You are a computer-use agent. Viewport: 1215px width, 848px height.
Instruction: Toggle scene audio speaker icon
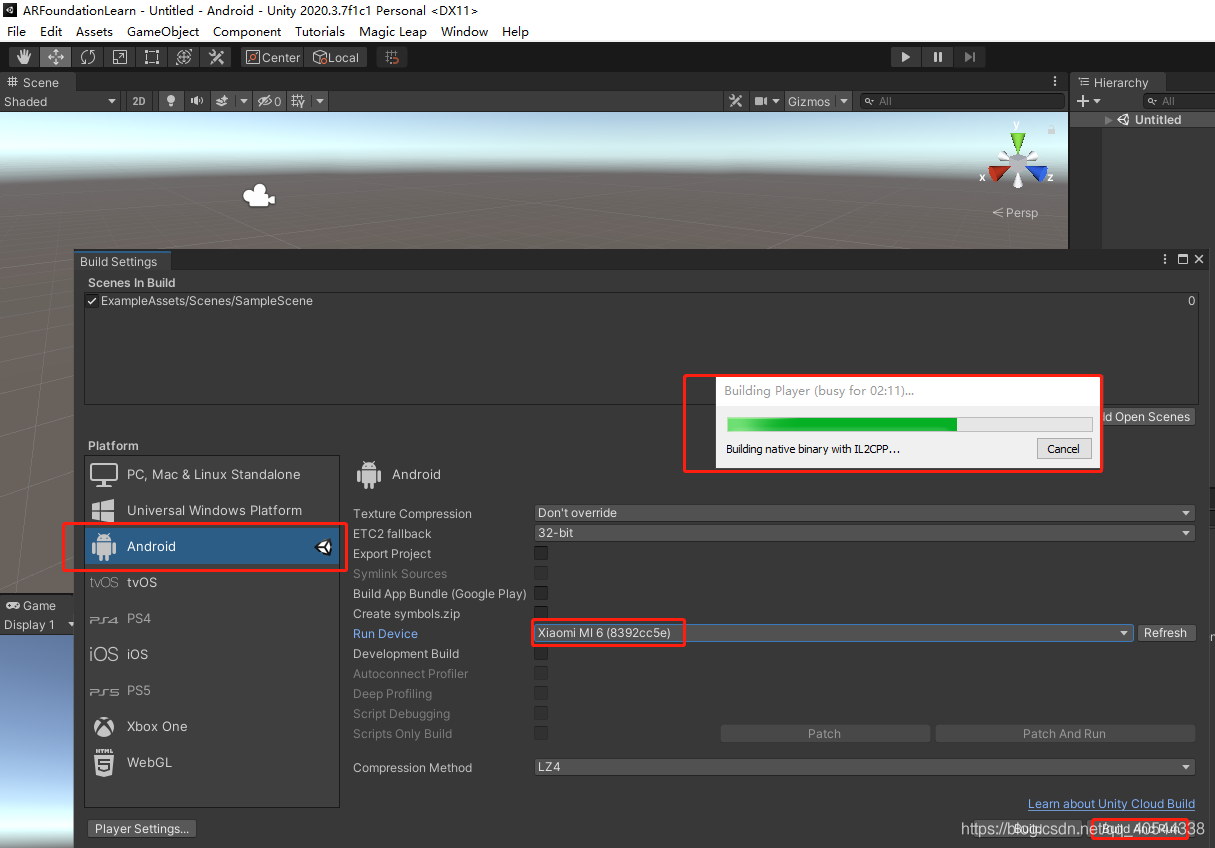197,101
